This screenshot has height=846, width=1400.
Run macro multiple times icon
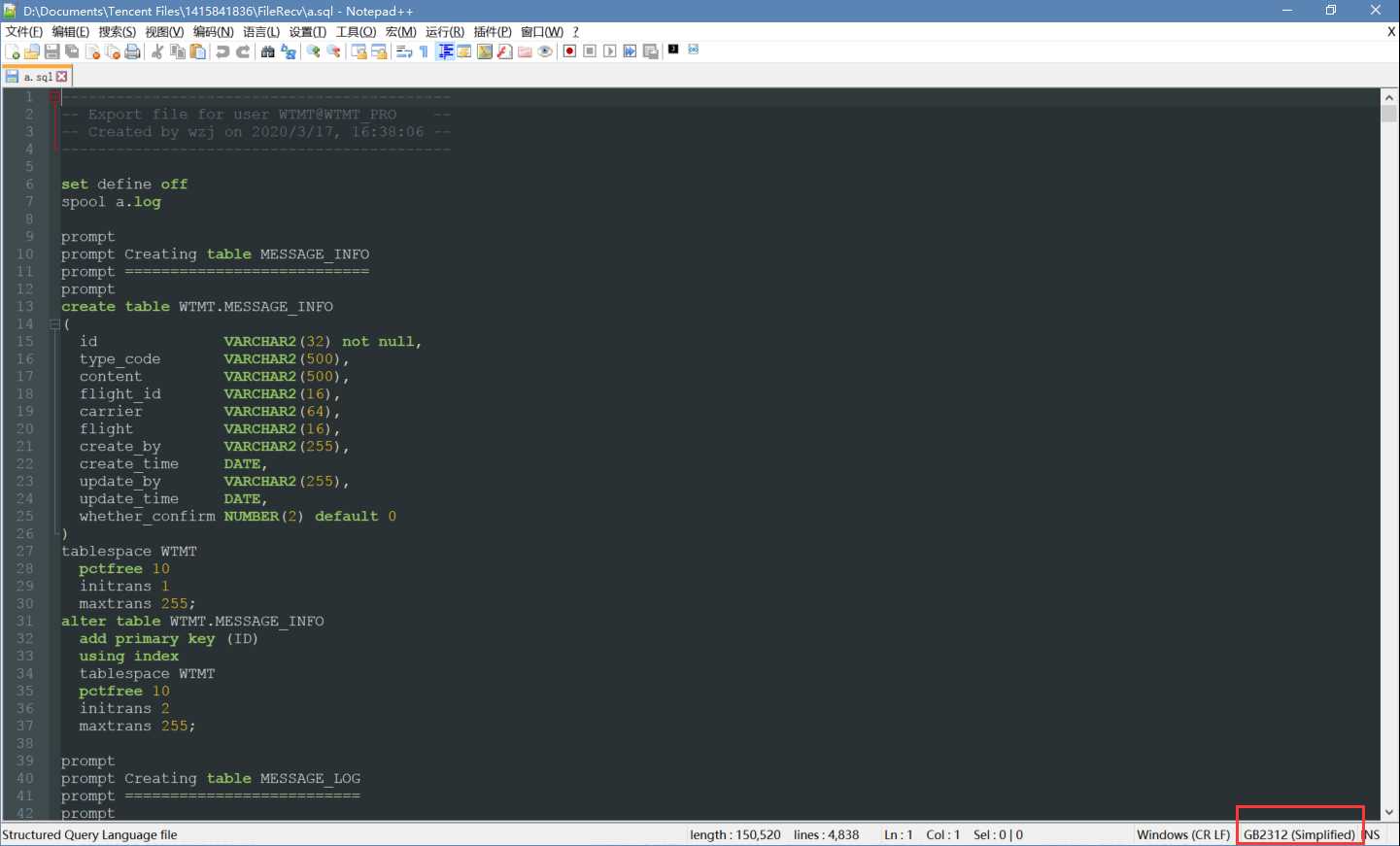click(630, 51)
